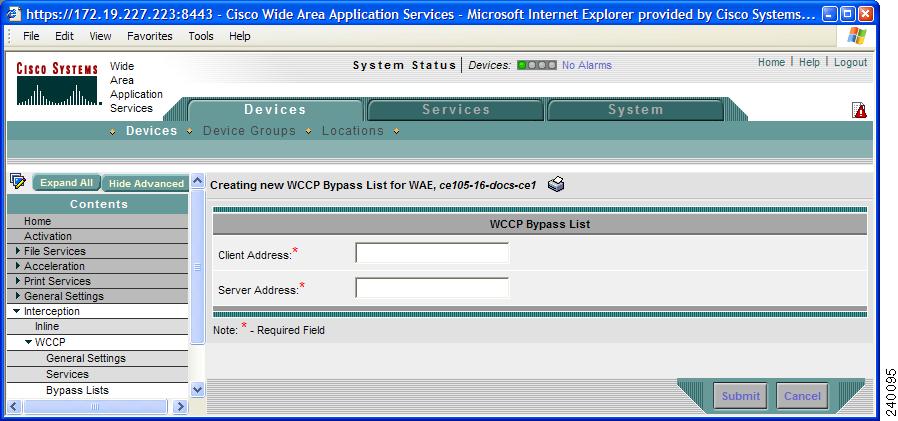The image size is (898, 421).
Task: Click the contents horizontal scrollbar thumb
Action: (96, 407)
